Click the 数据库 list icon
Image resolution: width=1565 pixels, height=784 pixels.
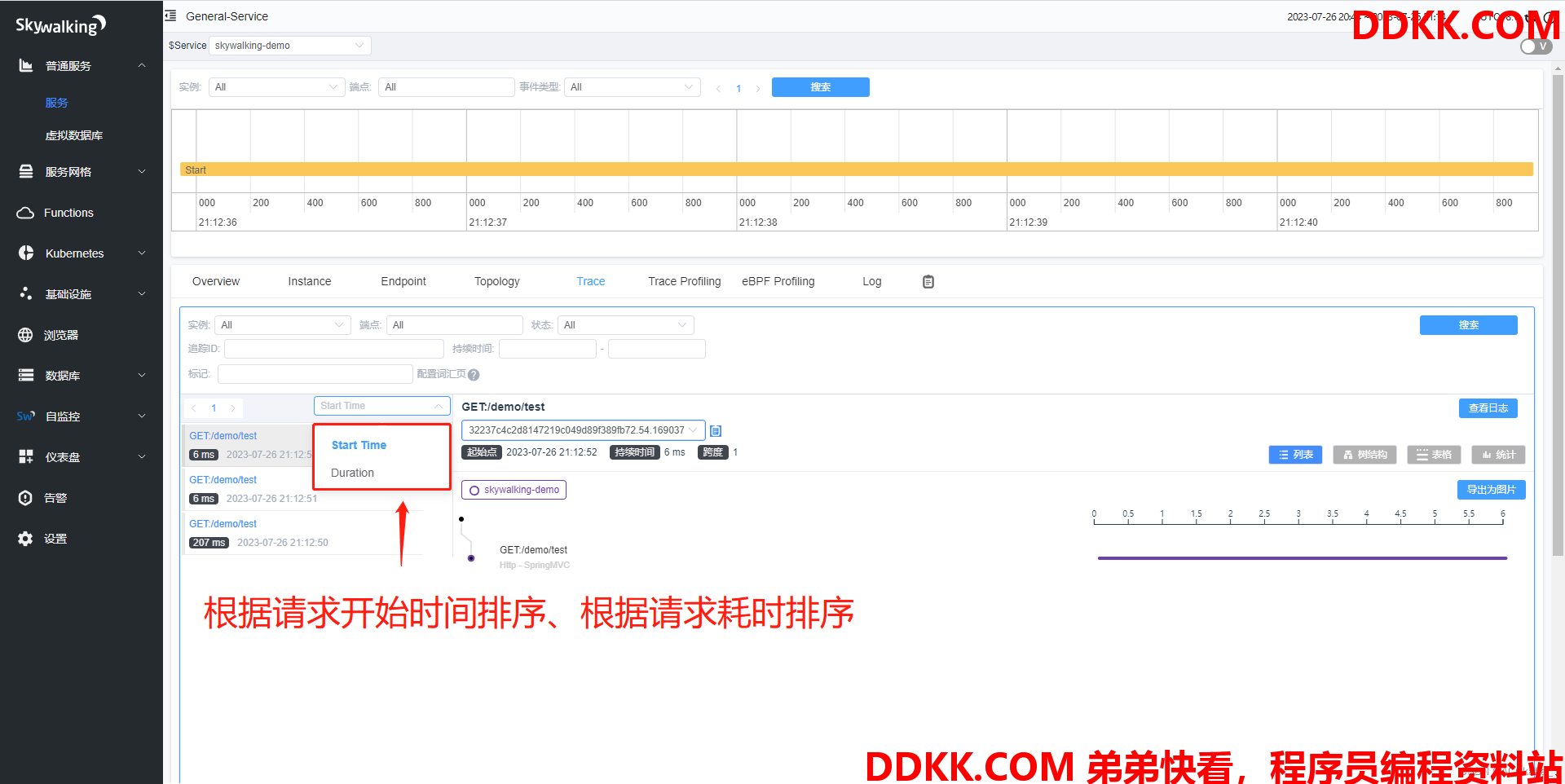(x=26, y=375)
